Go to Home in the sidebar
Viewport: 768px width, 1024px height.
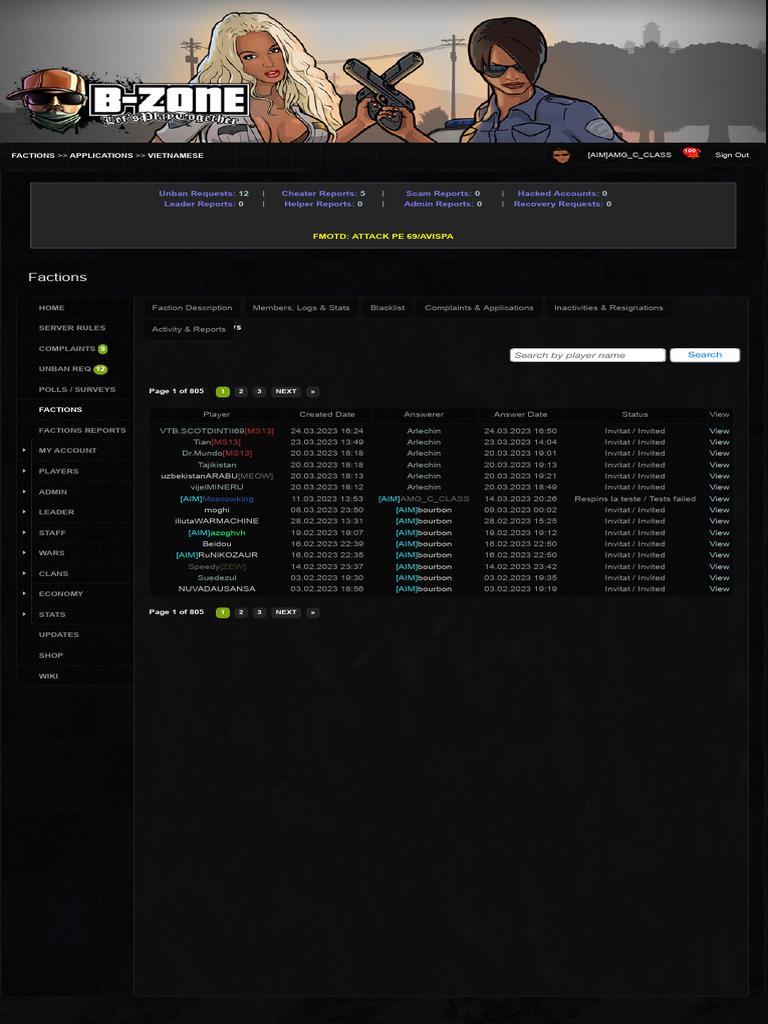click(x=52, y=308)
